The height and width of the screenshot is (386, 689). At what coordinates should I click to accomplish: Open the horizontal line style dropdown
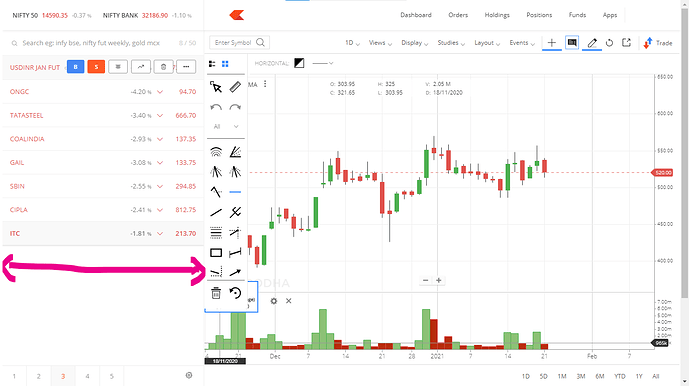[323, 63]
